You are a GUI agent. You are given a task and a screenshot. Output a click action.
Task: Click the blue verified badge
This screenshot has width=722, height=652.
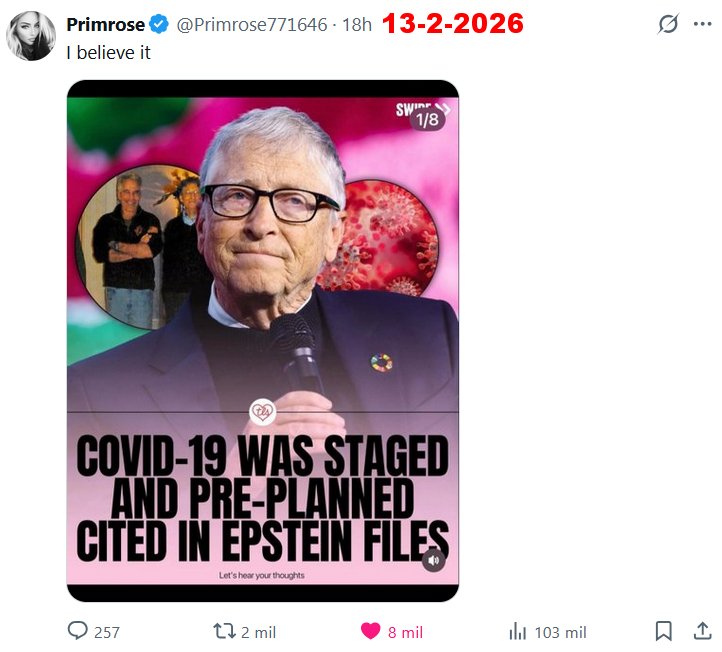159,24
